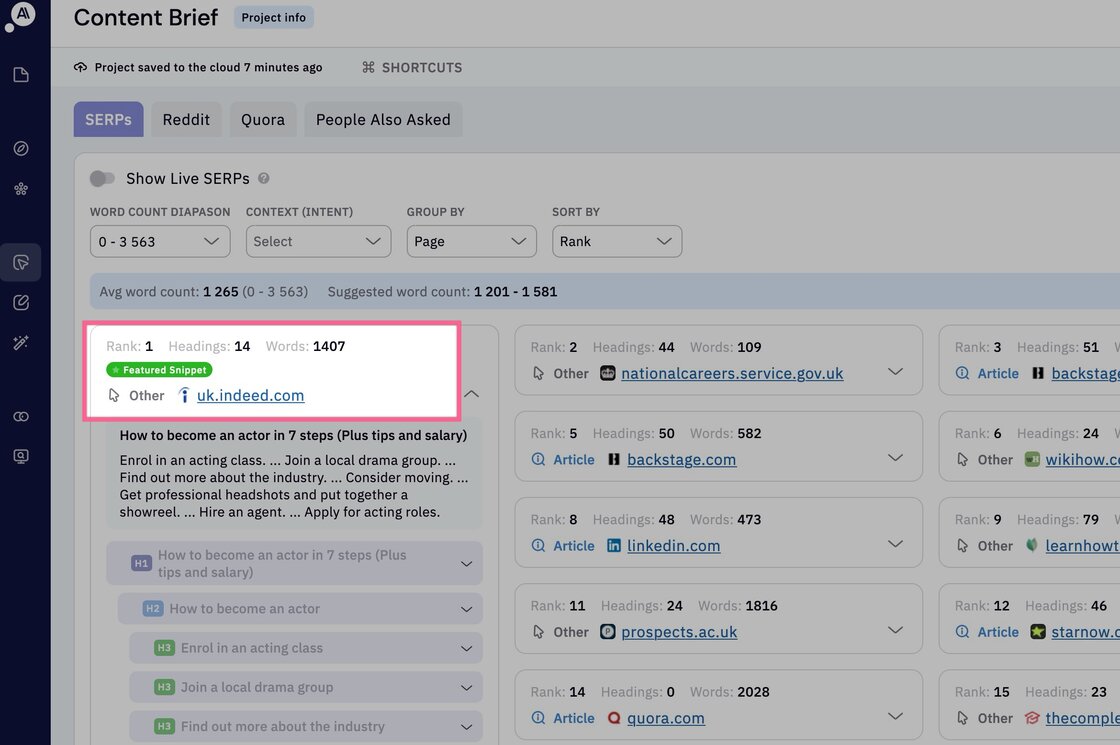Click Other cursor icon in Rank 11 card
The width and height of the screenshot is (1120, 745).
pos(539,631)
